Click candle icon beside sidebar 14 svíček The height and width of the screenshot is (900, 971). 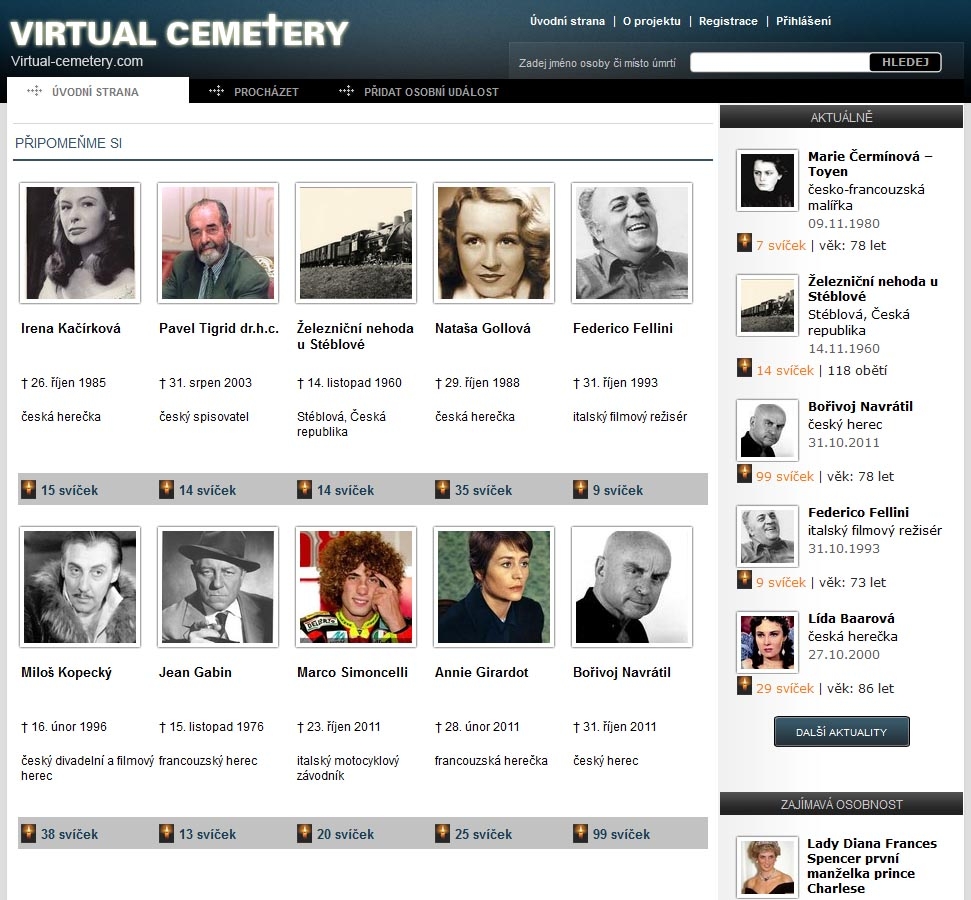(744, 368)
